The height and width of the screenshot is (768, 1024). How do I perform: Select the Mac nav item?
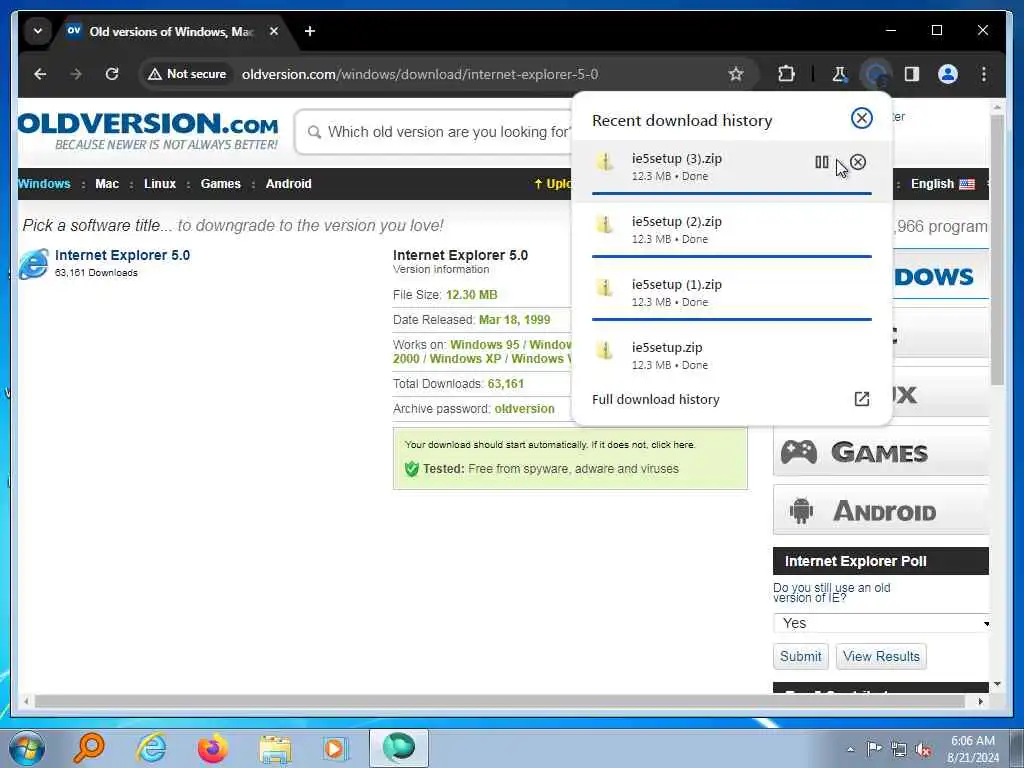click(107, 184)
